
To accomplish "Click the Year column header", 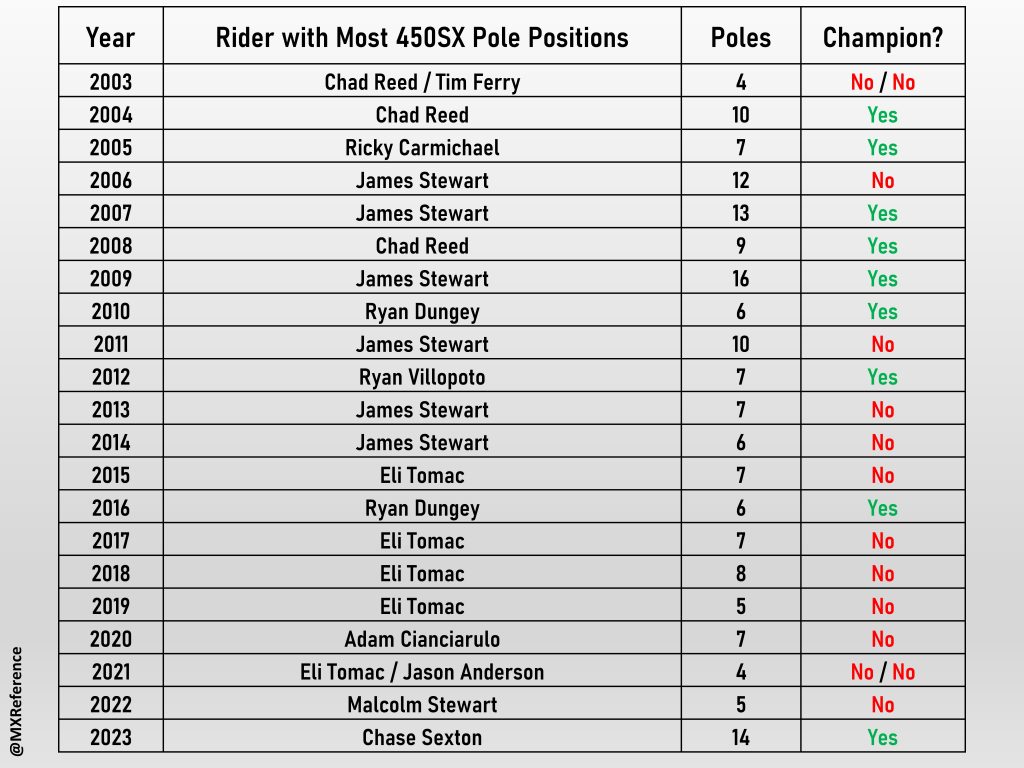I will 110,38.
